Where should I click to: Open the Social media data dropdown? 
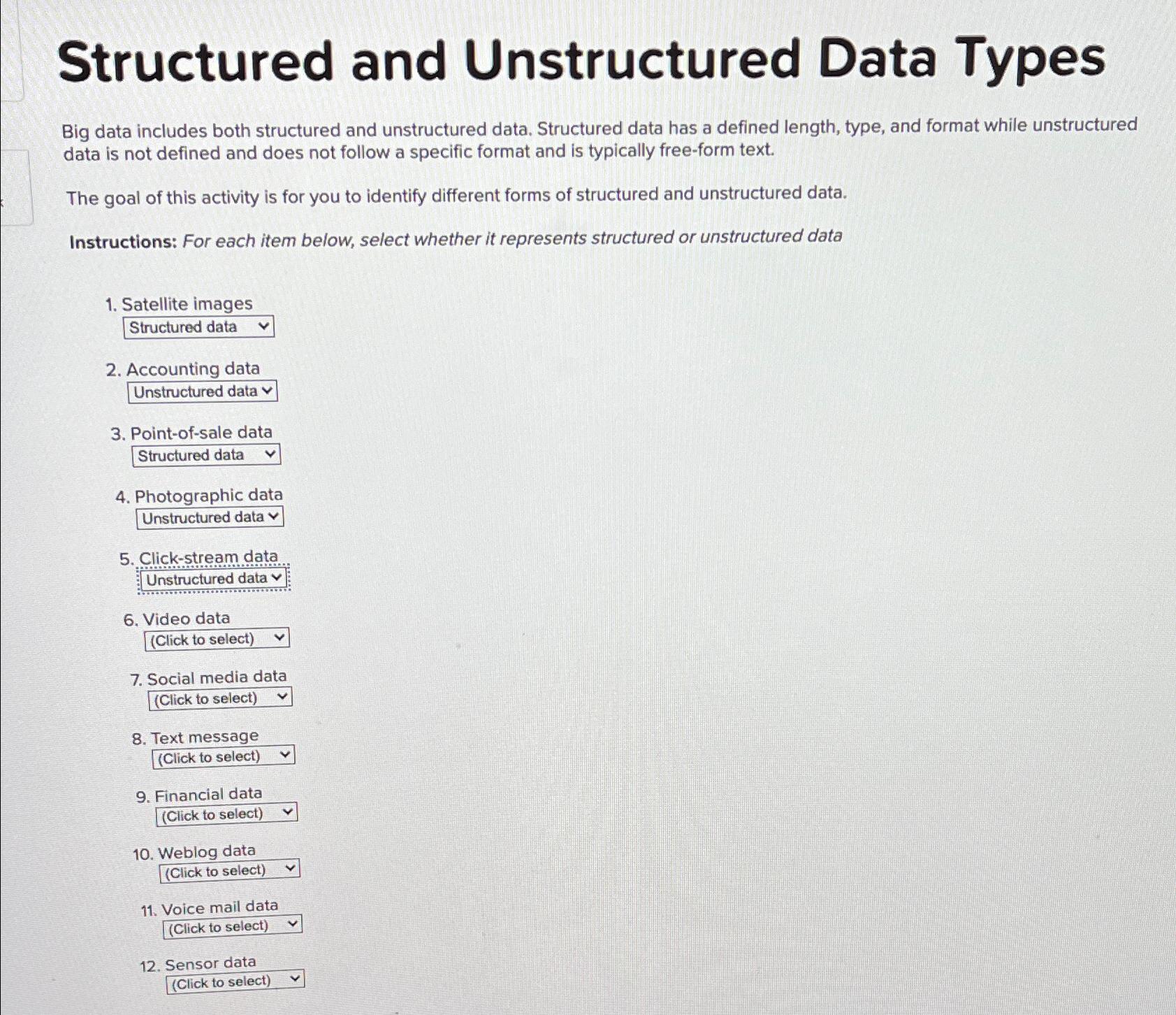tap(219, 697)
